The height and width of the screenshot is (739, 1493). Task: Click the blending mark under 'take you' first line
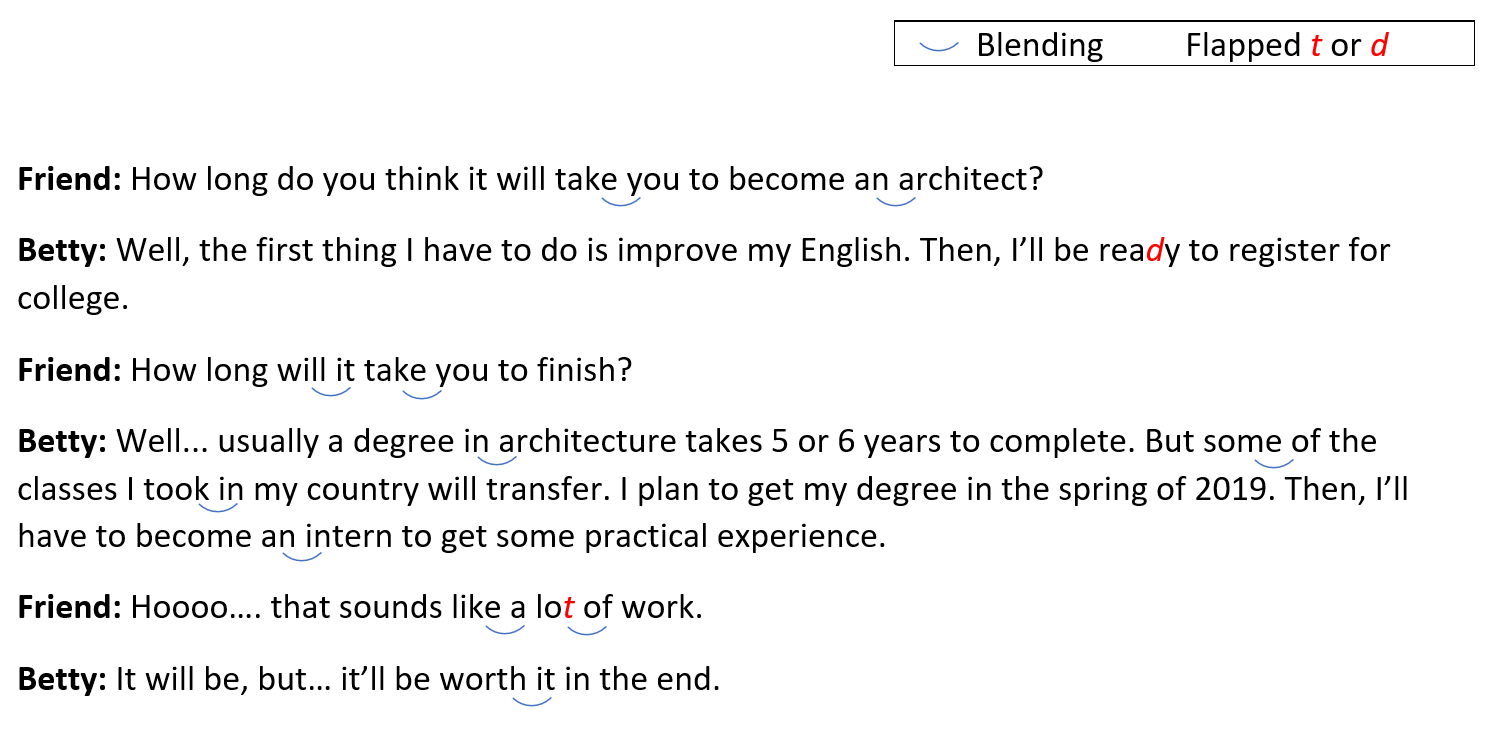click(621, 201)
